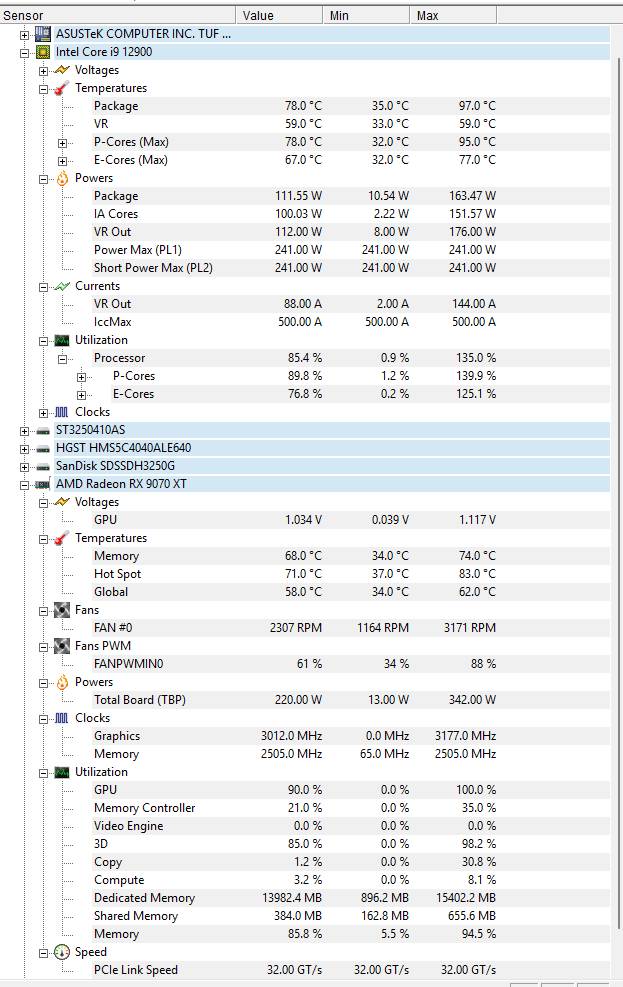
Task: Click the 3171 RPM max value
Action: tap(469, 628)
